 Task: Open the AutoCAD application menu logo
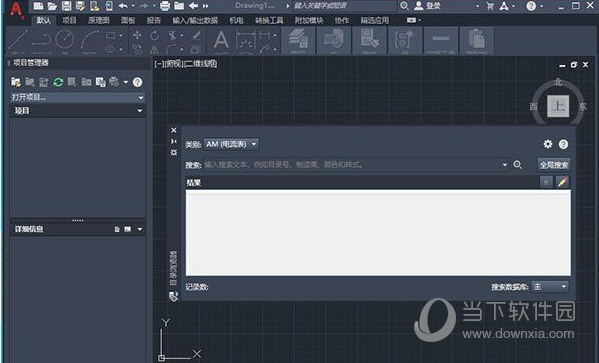[16, 10]
